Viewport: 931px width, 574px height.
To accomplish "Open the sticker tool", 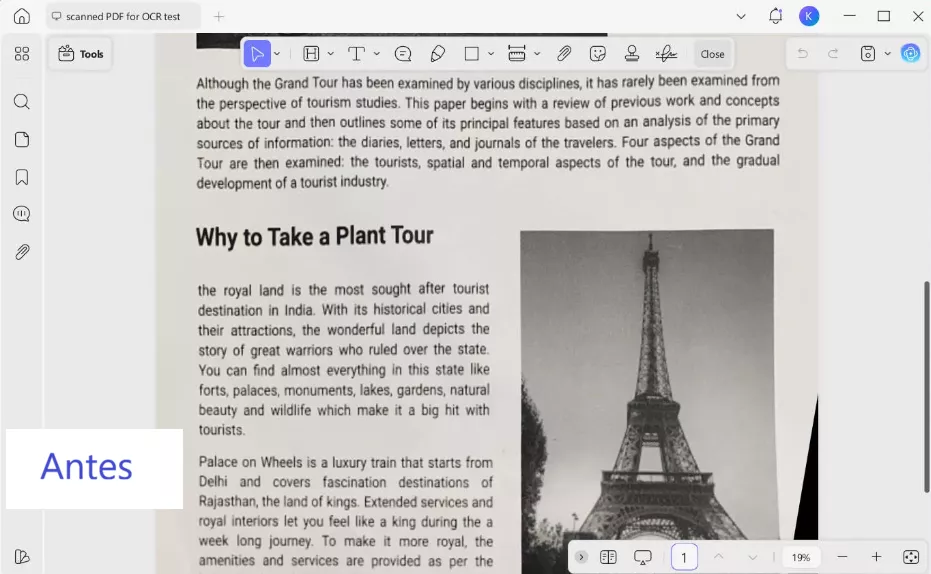I will tap(598, 54).
